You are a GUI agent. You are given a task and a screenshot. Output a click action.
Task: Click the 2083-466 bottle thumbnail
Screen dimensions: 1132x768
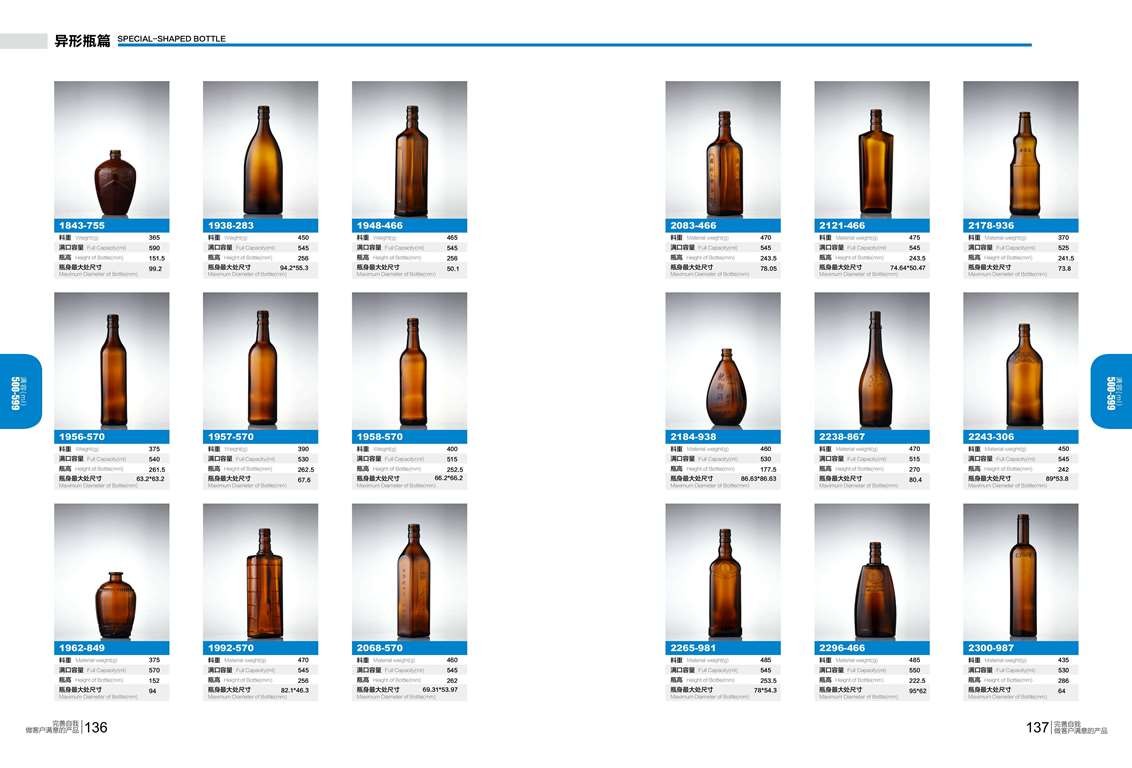723,149
